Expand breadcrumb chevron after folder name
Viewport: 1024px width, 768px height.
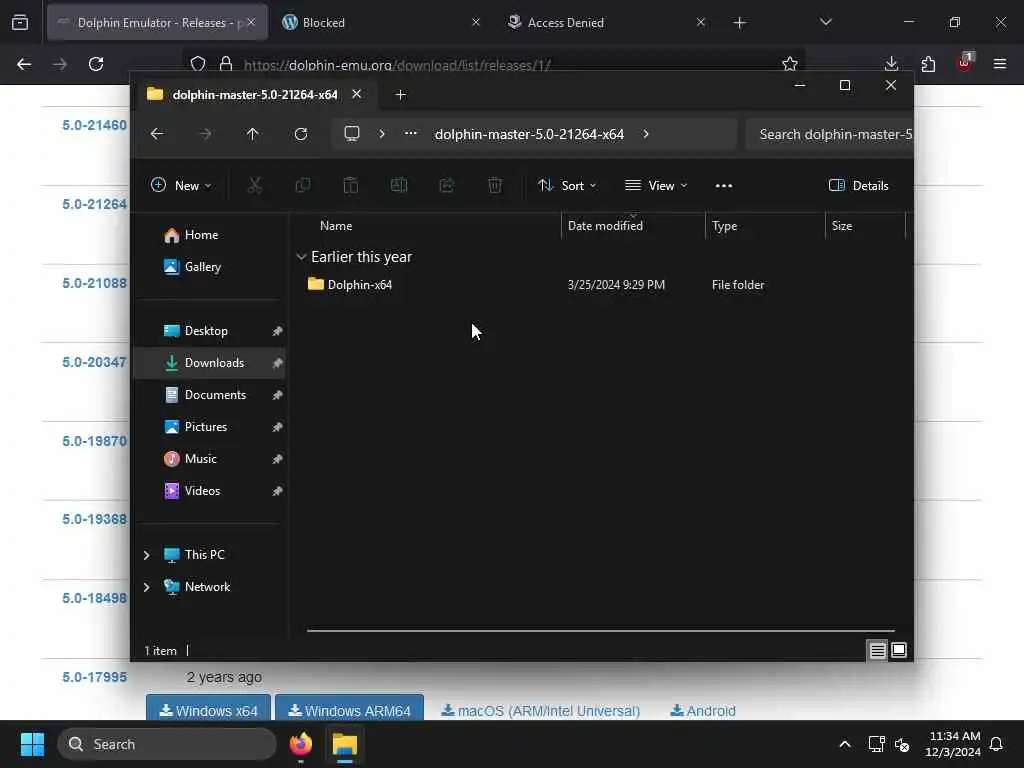pos(645,134)
